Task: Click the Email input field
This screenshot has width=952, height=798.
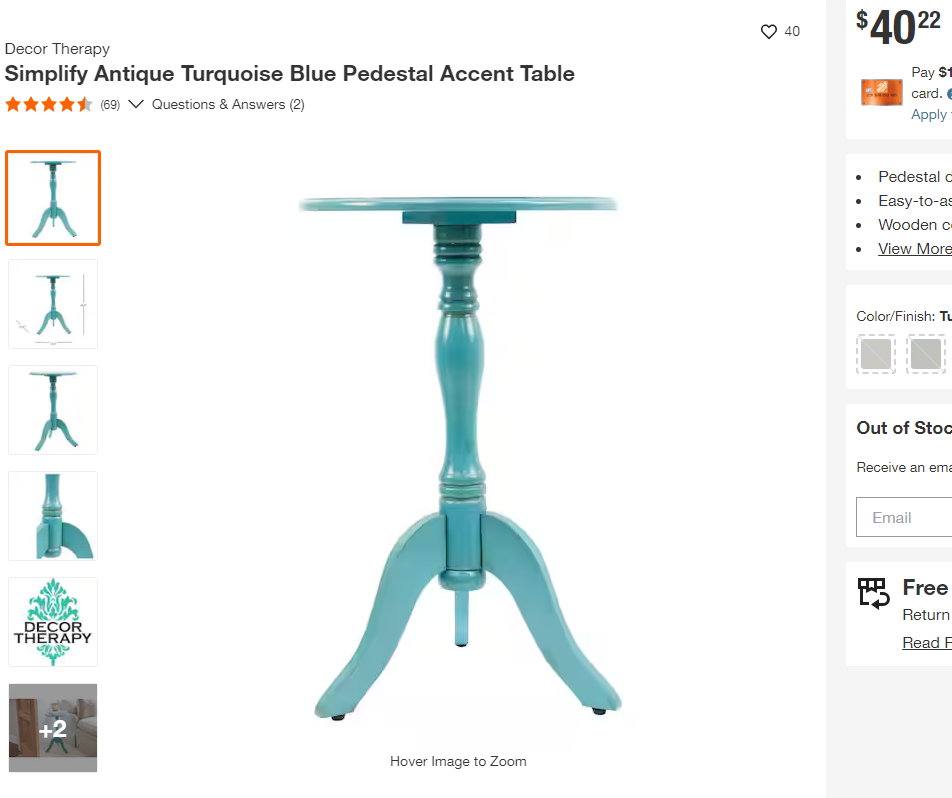Action: [x=903, y=517]
